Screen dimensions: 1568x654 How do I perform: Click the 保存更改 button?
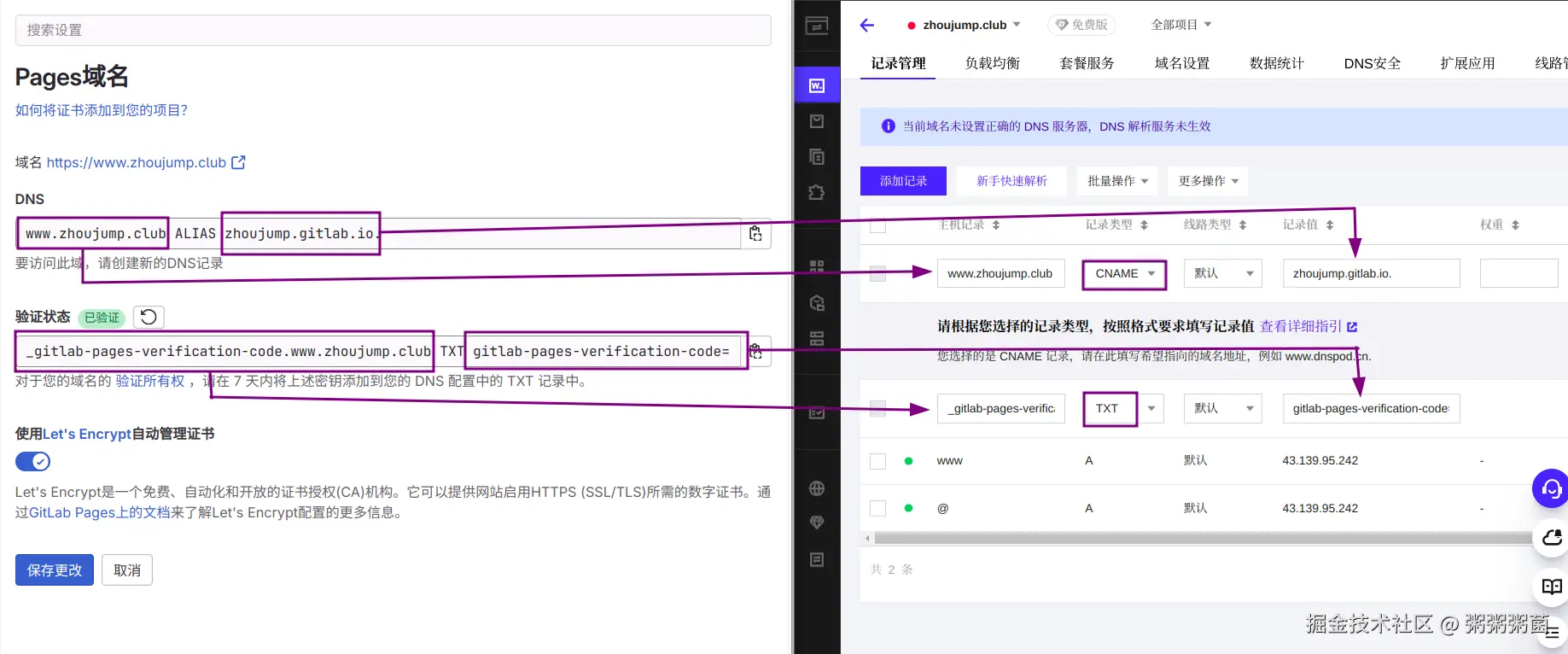tap(55, 570)
